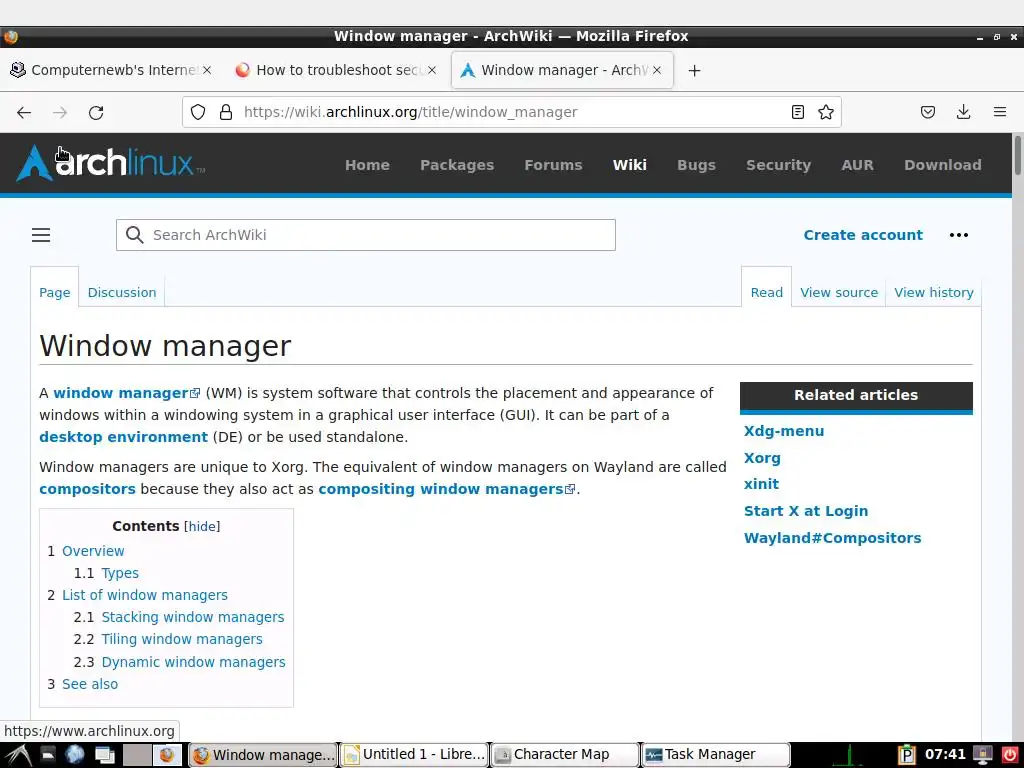Jump to 2.2 Tiling window managers
The height and width of the screenshot is (768, 1024).
pos(182,639)
